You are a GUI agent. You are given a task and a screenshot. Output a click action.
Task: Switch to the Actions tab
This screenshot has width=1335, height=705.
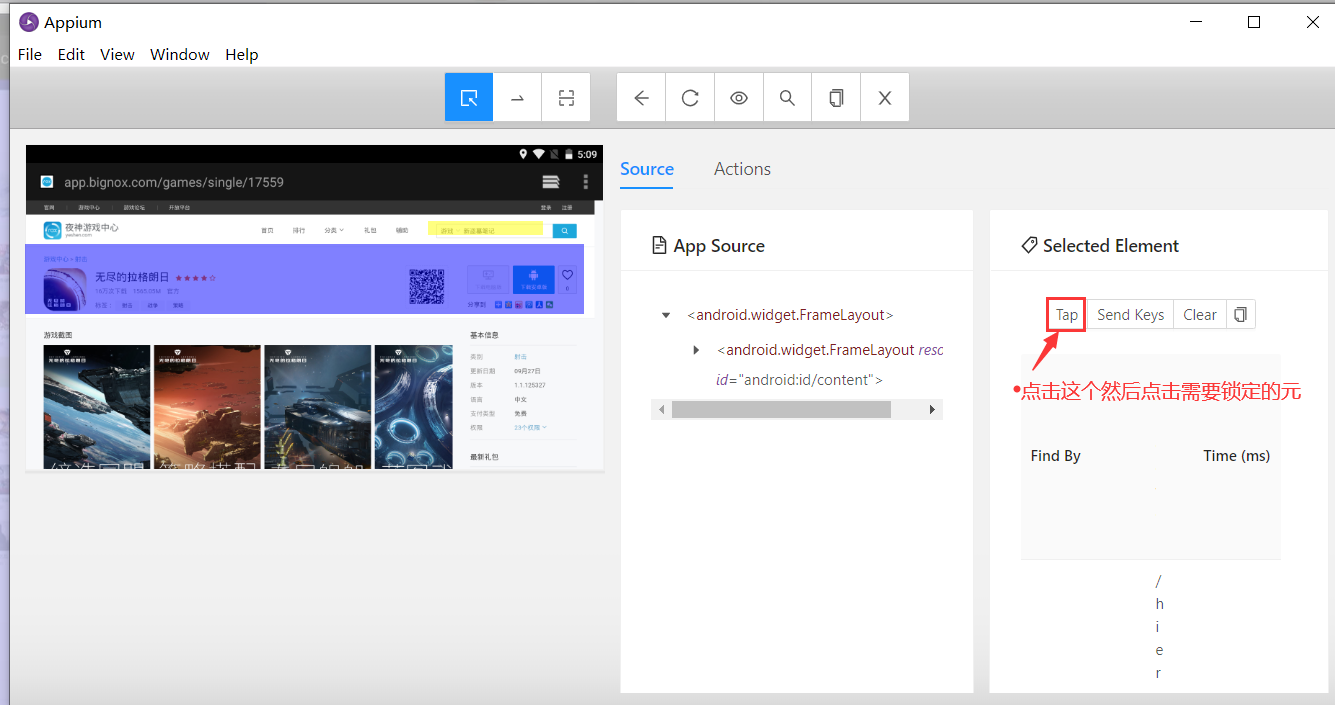pos(742,169)
